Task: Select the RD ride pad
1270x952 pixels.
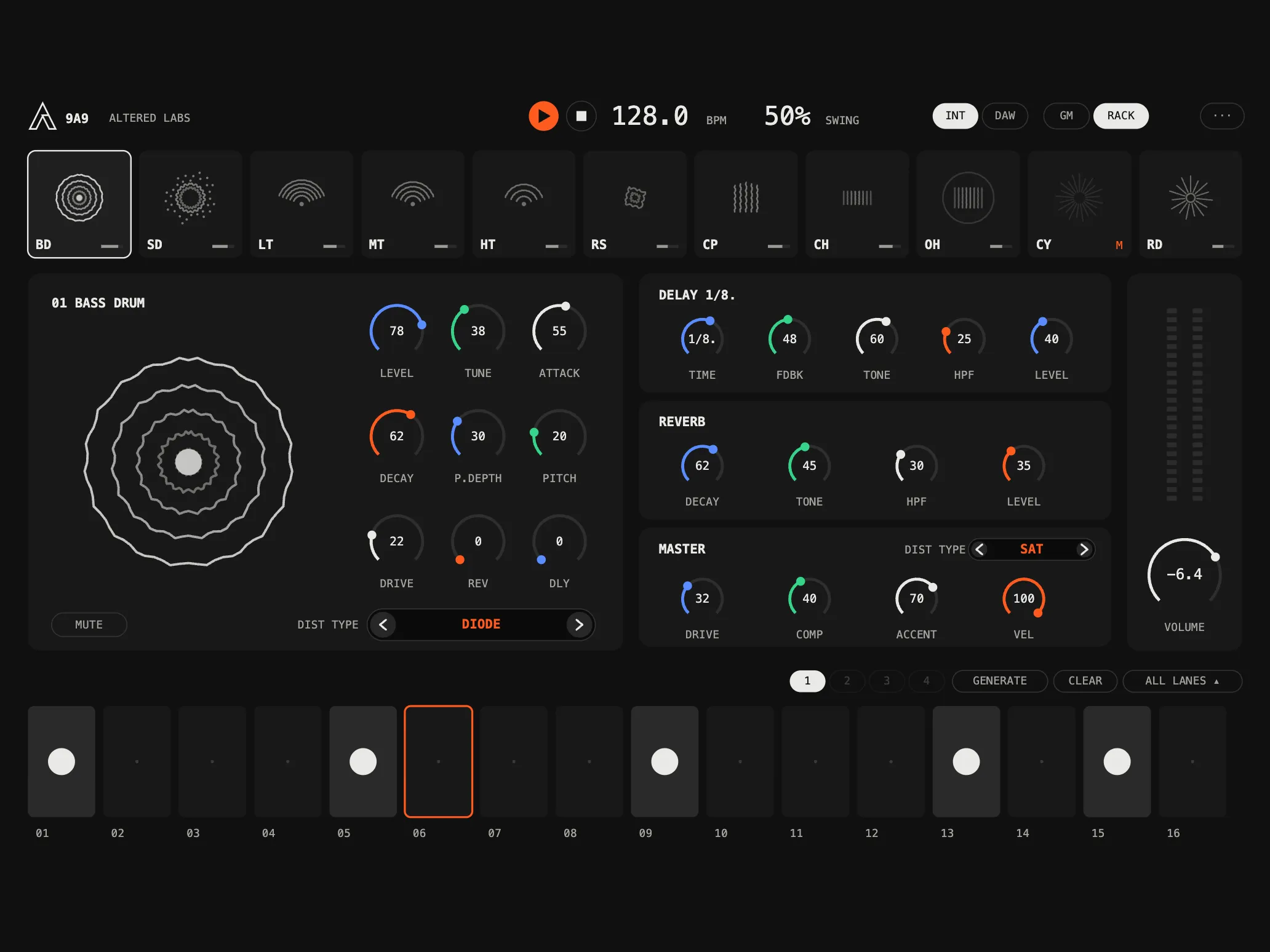Action: click(x=1190, y=204)
